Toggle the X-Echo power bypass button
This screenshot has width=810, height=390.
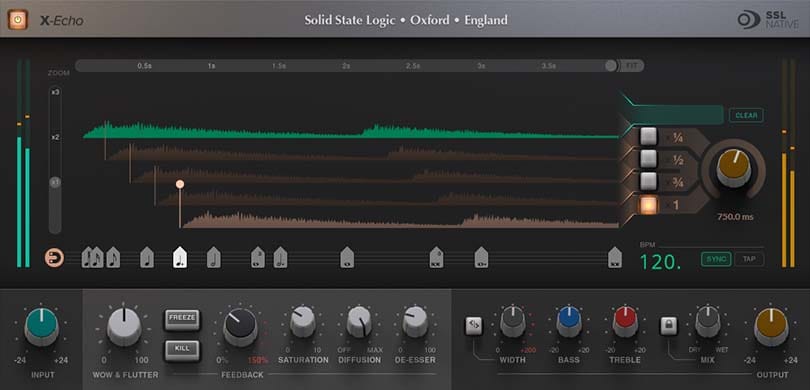18,20
